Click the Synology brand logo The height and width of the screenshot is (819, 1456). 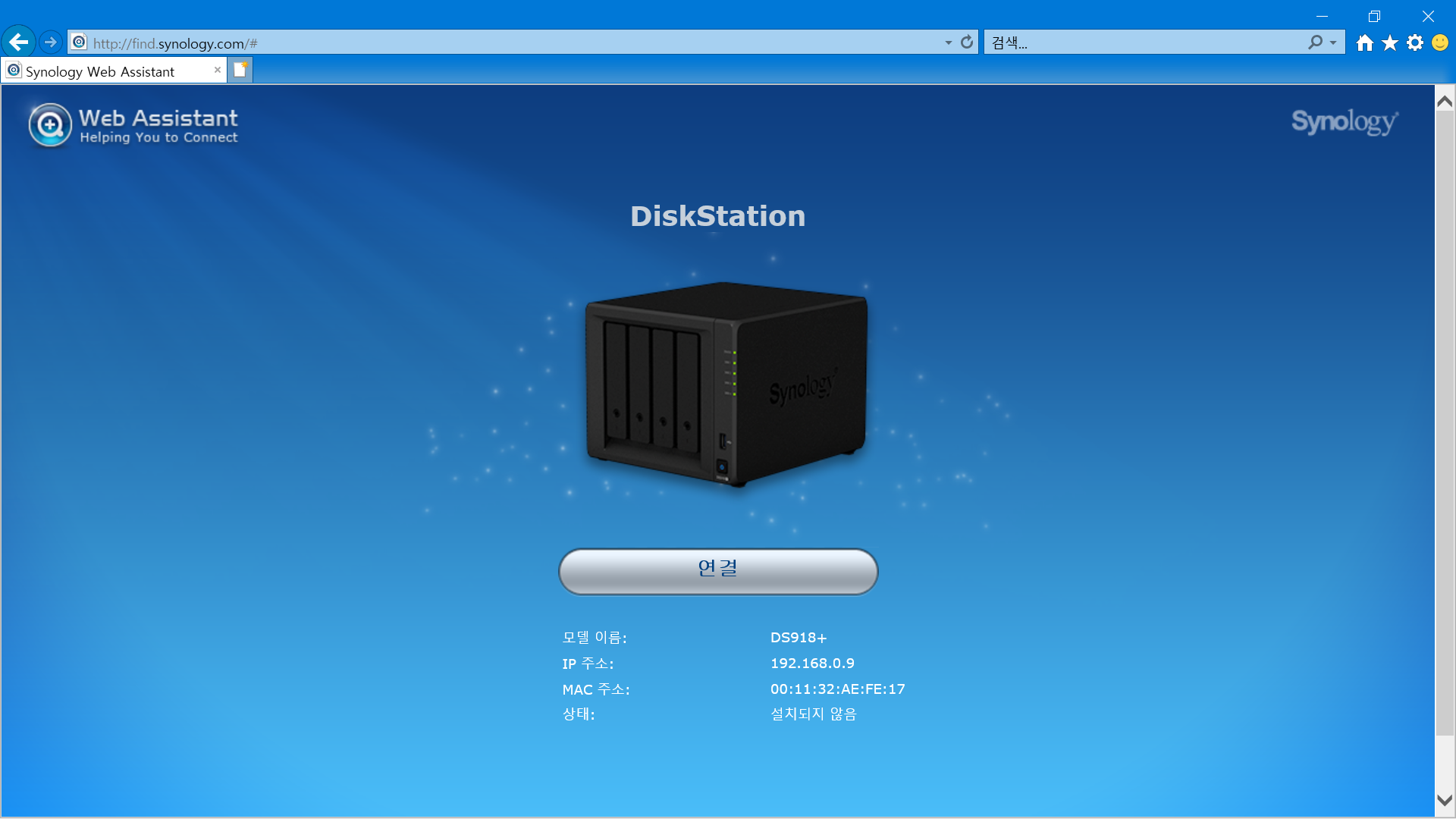[1345, 121]
